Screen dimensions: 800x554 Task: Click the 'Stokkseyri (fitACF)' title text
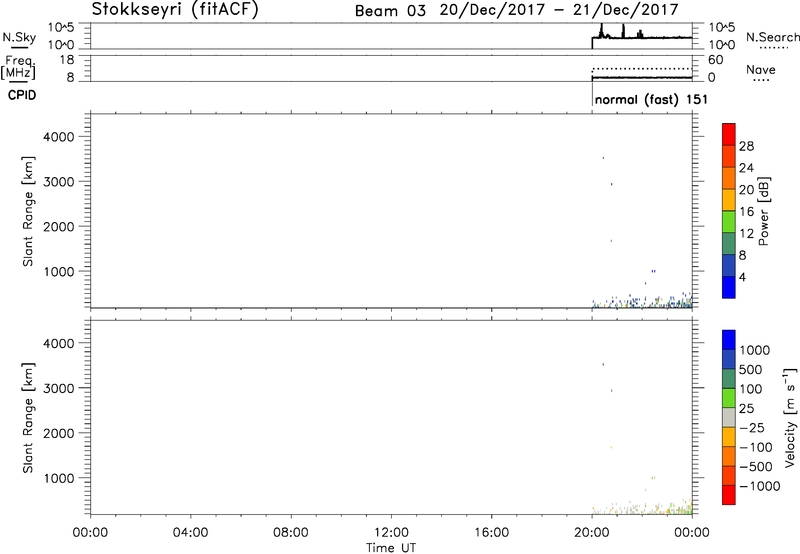tap(175, 9)
